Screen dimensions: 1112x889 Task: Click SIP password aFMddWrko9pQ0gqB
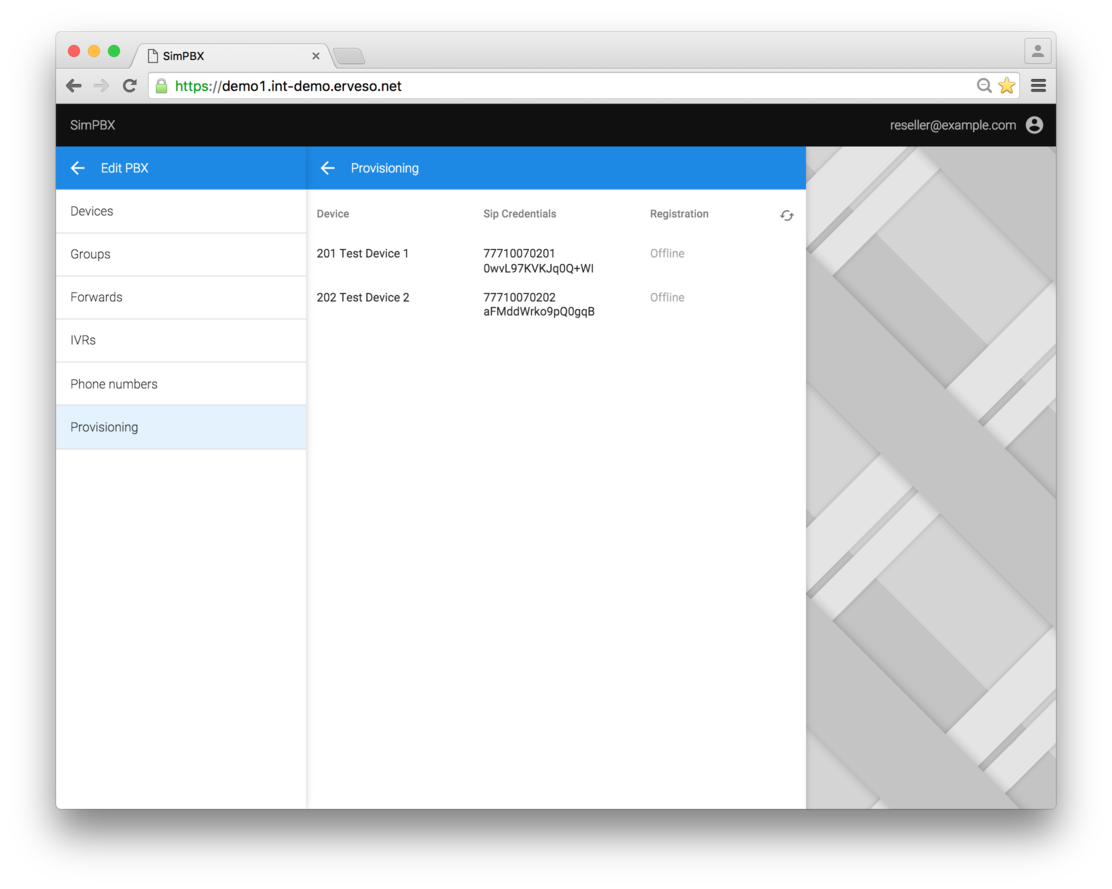point(539,312)
